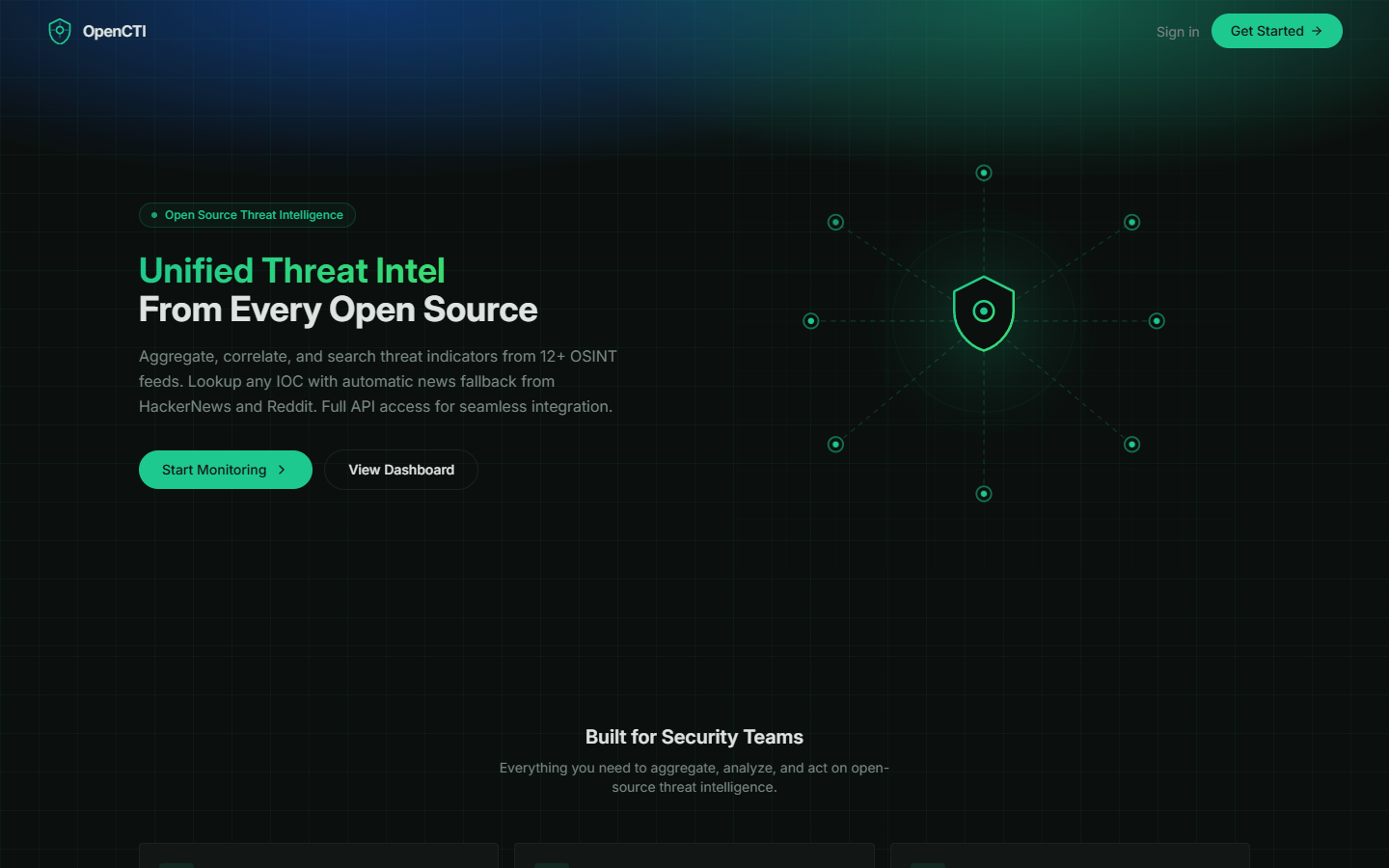Screen dimensions: 1389x868
Task: Click the lower-right node of the threat graph
Action: [x=1131, y=445]
